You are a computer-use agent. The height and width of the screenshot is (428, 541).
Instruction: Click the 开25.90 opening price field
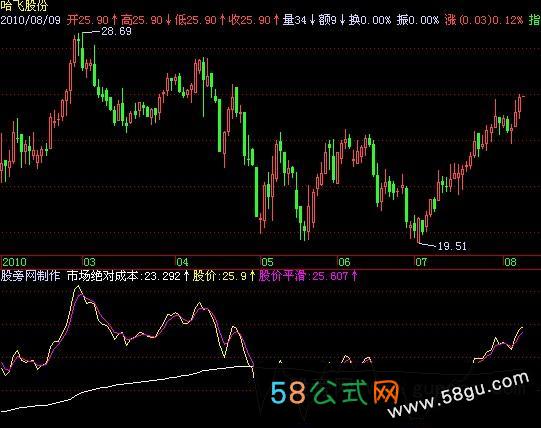coord(88,20)
